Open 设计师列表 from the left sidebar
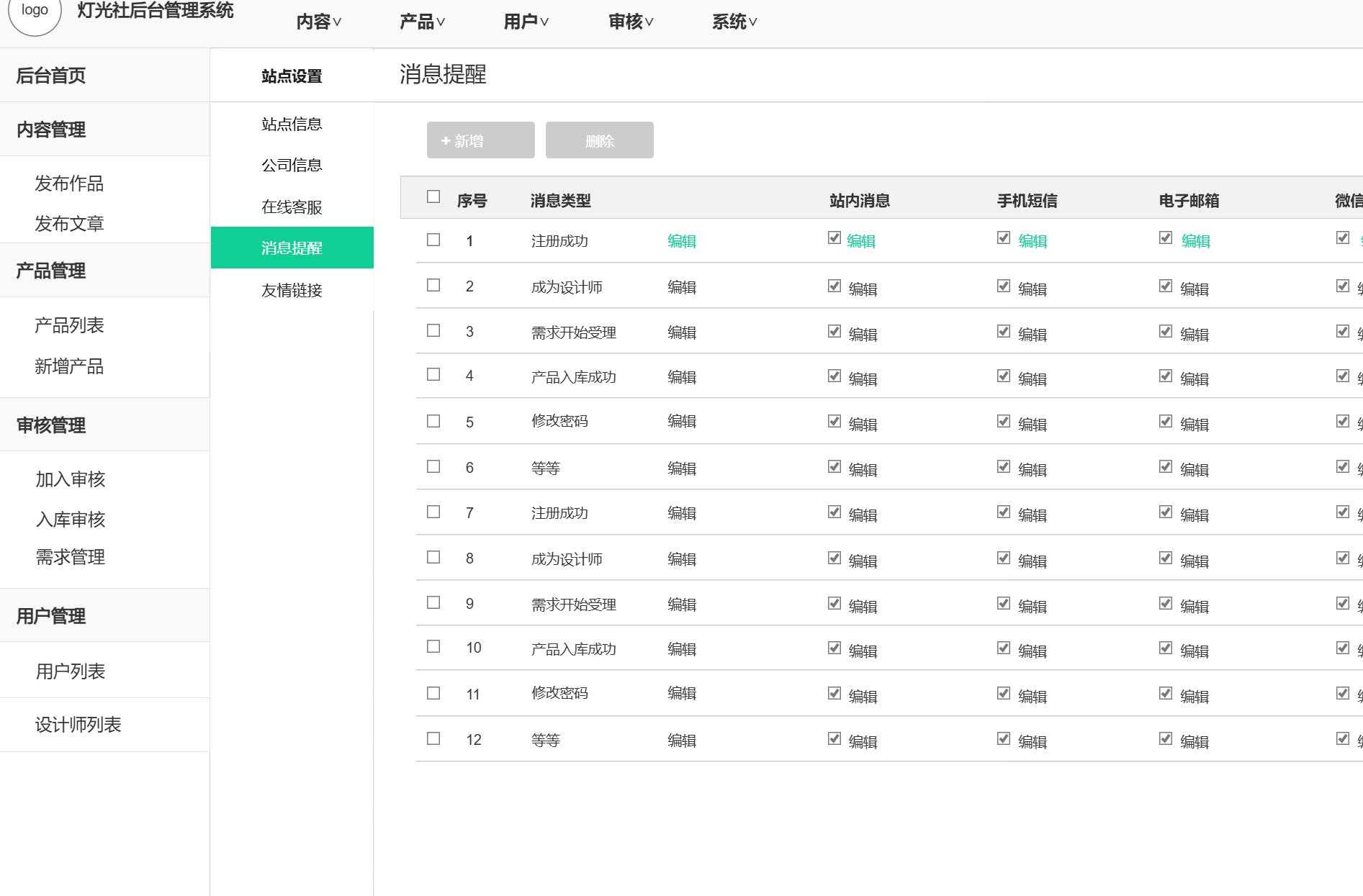 pos(78,725)
